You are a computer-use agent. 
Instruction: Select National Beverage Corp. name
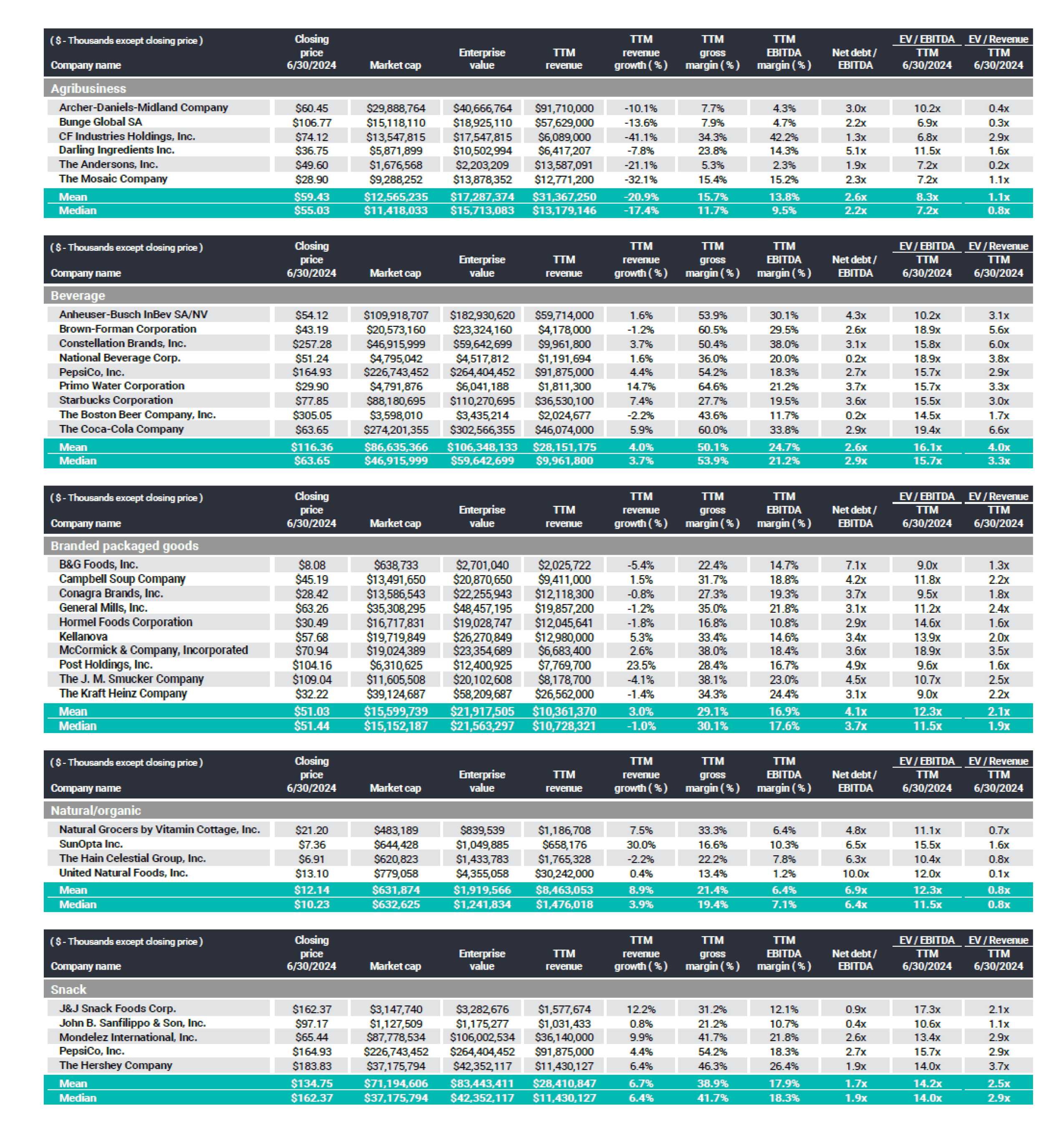[120, 357]
